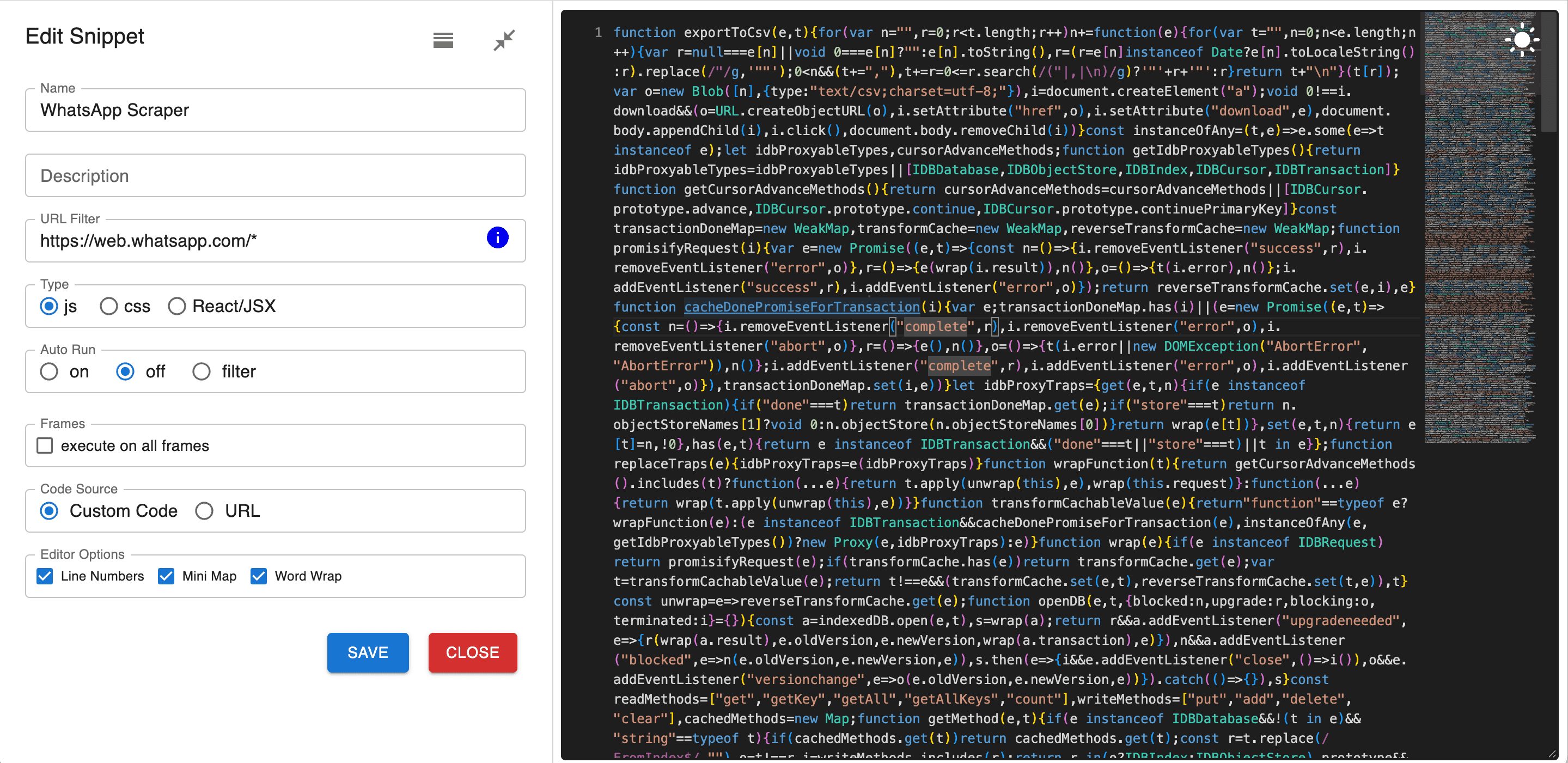This screenshot has height=763, width=1568.
Task: Set Auto Run to on
Action: point(48,371)
